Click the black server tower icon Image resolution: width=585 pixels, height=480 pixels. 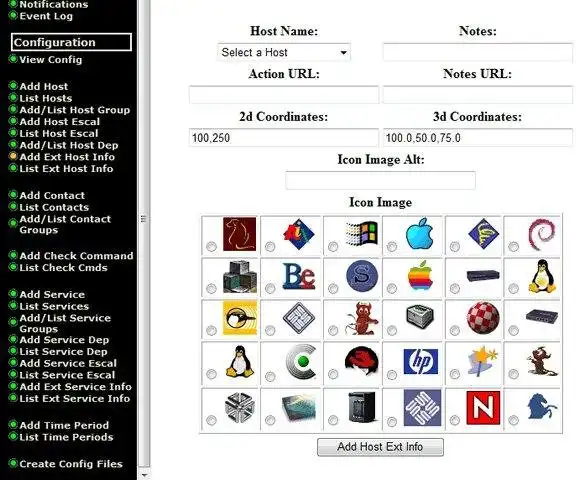point(362,407)
